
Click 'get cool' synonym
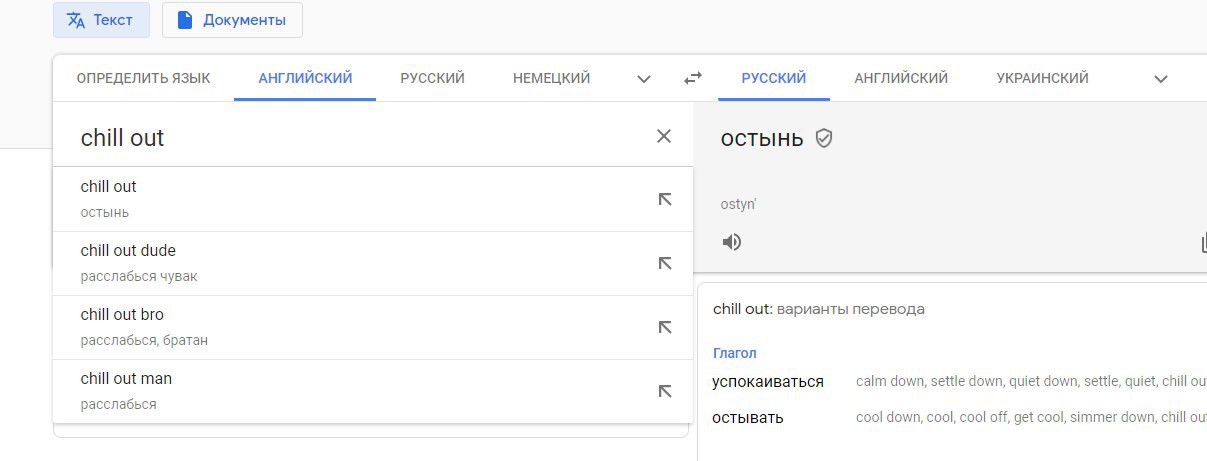point(1038,417)
